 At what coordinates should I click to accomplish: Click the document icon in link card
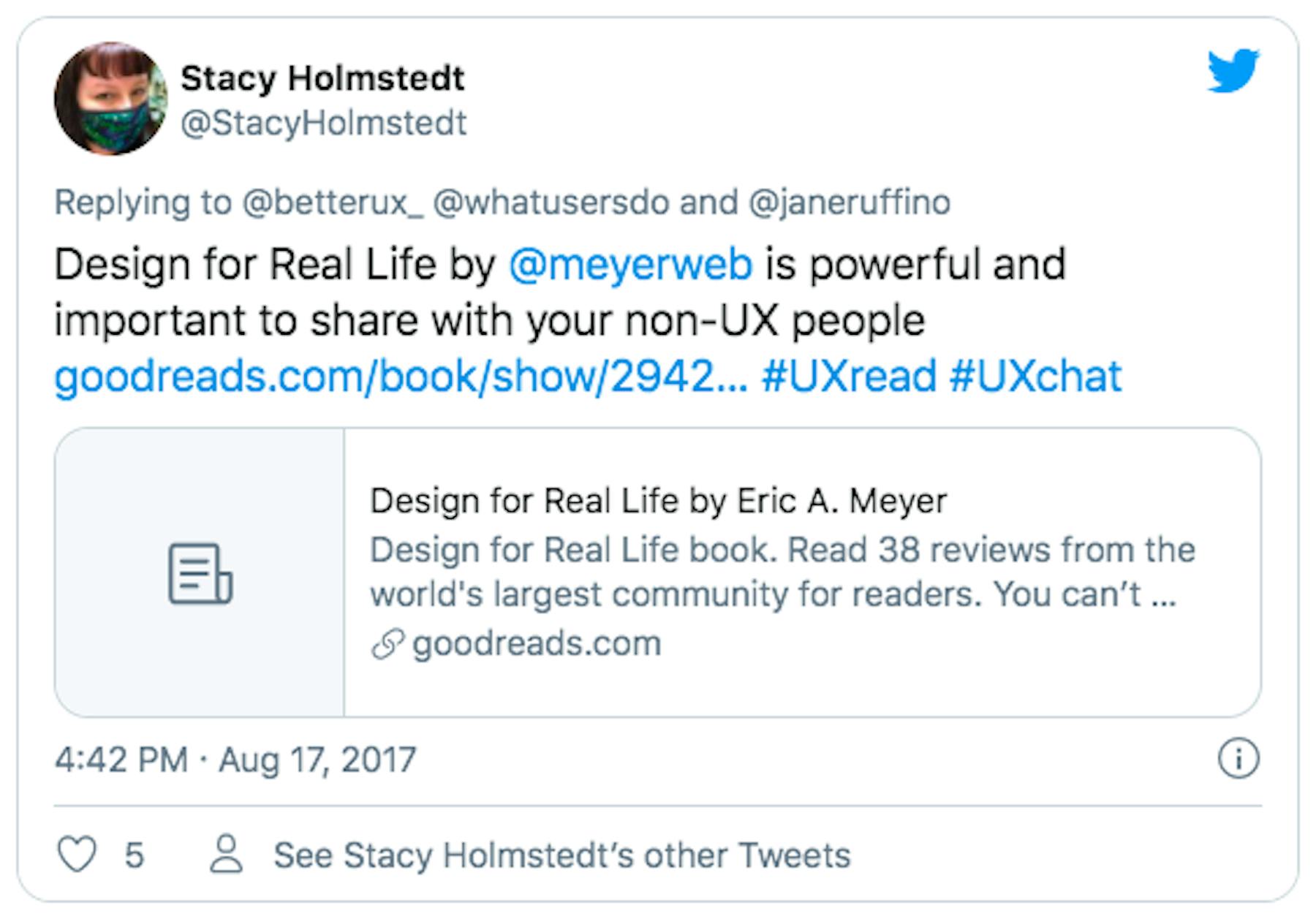200,573
